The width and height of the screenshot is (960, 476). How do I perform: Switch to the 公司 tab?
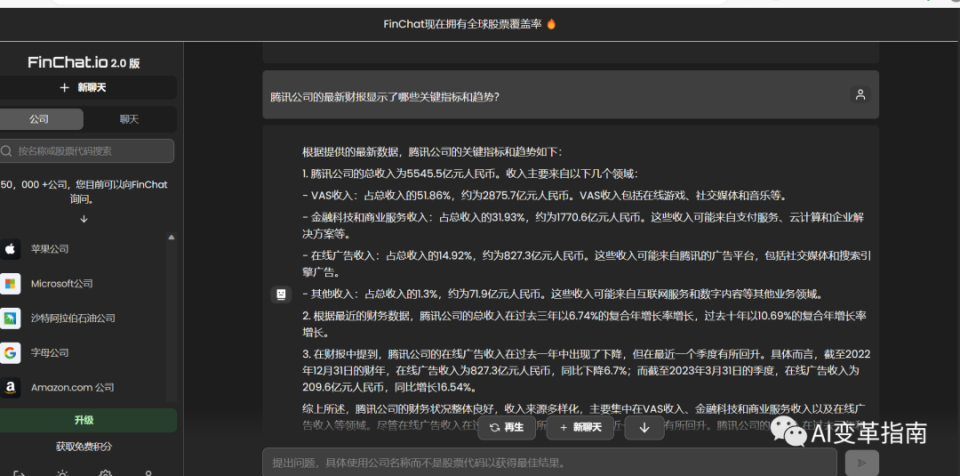coord(39,119)
